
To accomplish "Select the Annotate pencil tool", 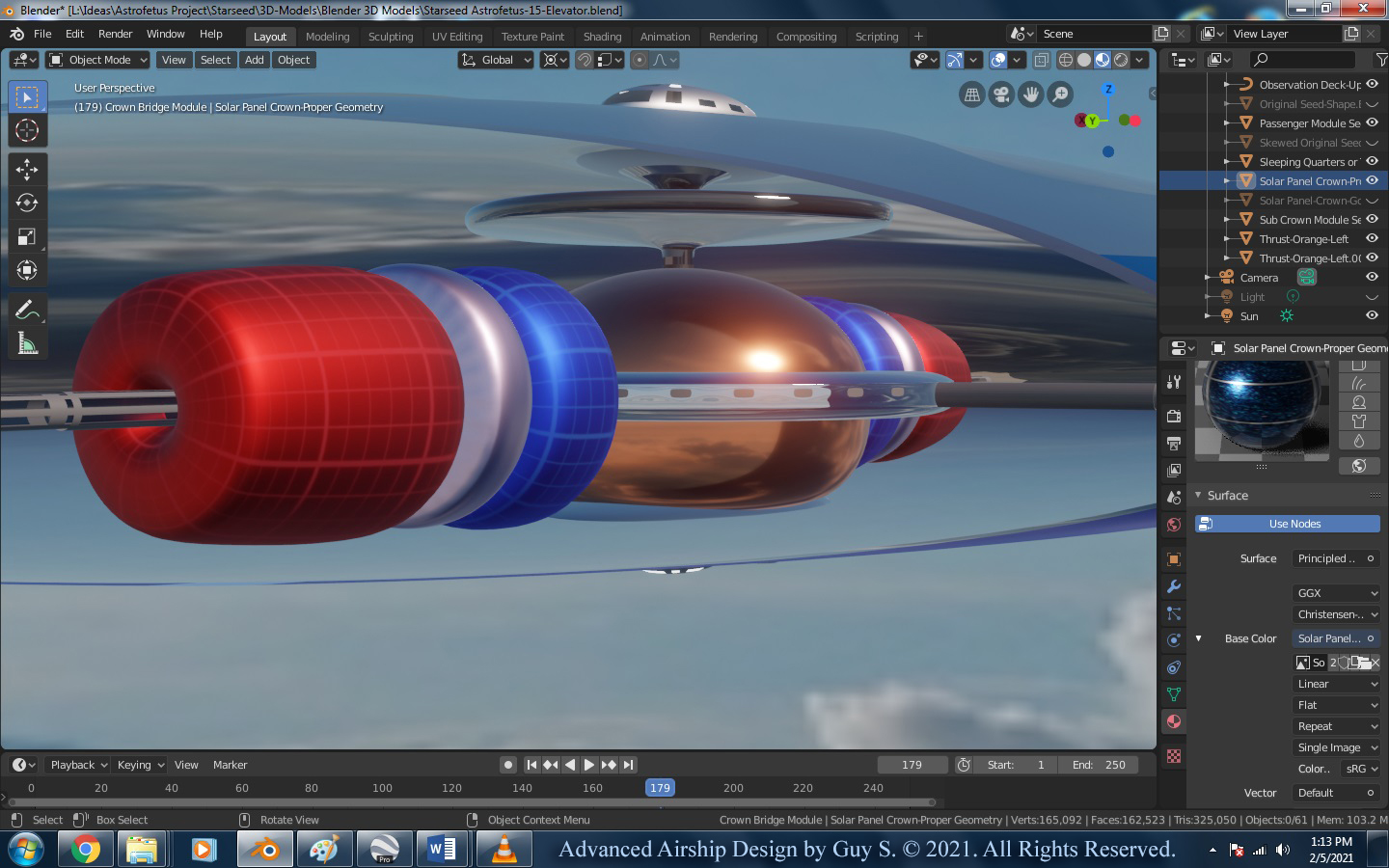I will point(27,310).
